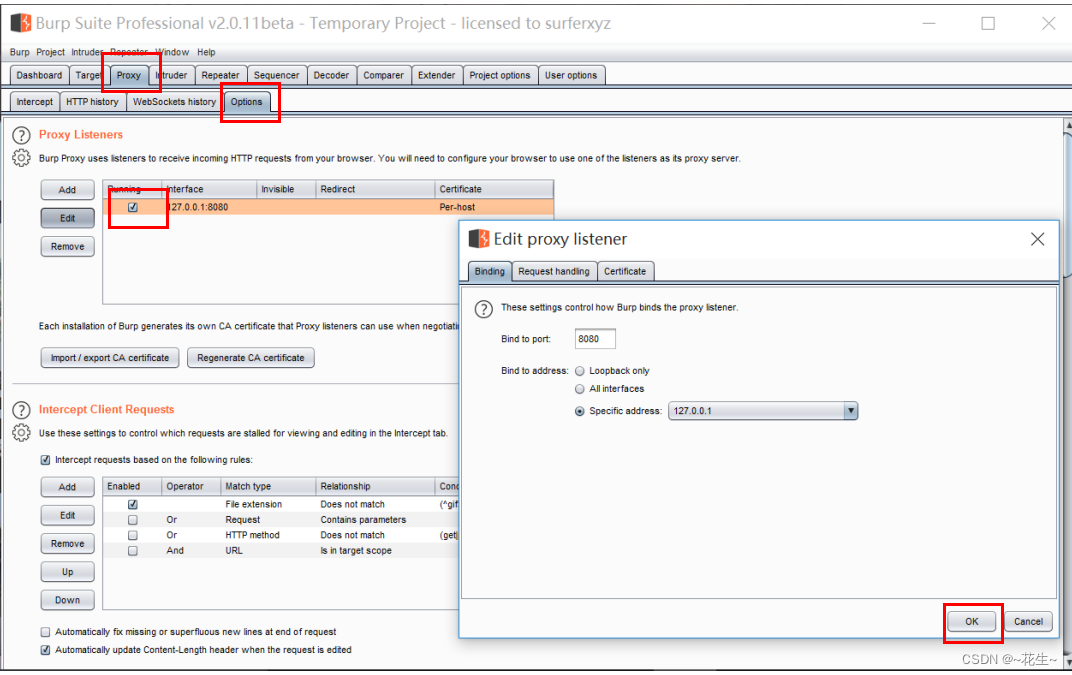The width and height of the screenshot is (1072, 675).
Task: Open the Intercept sub-tab
Action: click(35, 102)
